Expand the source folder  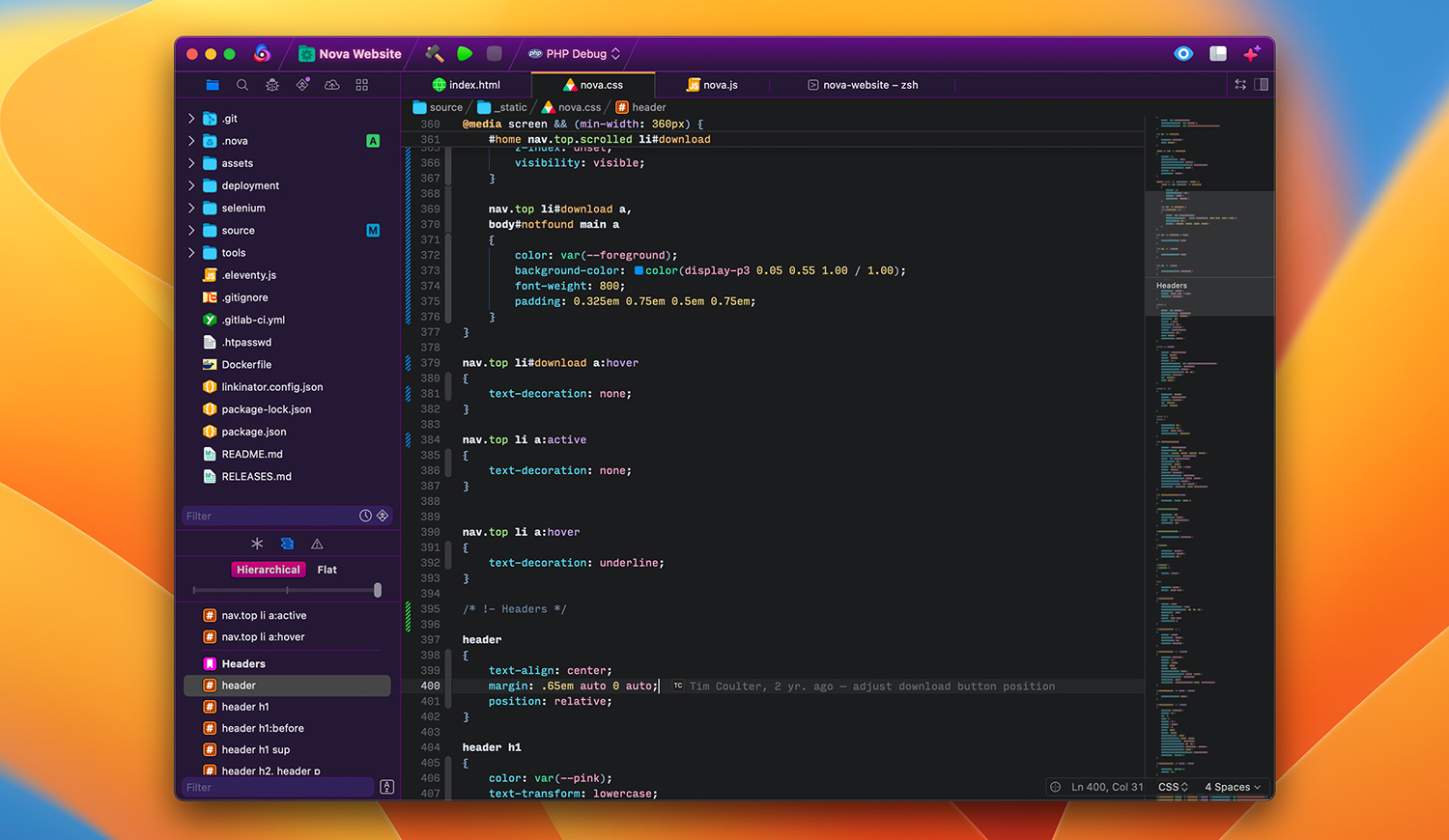click(x=191, y=230)
